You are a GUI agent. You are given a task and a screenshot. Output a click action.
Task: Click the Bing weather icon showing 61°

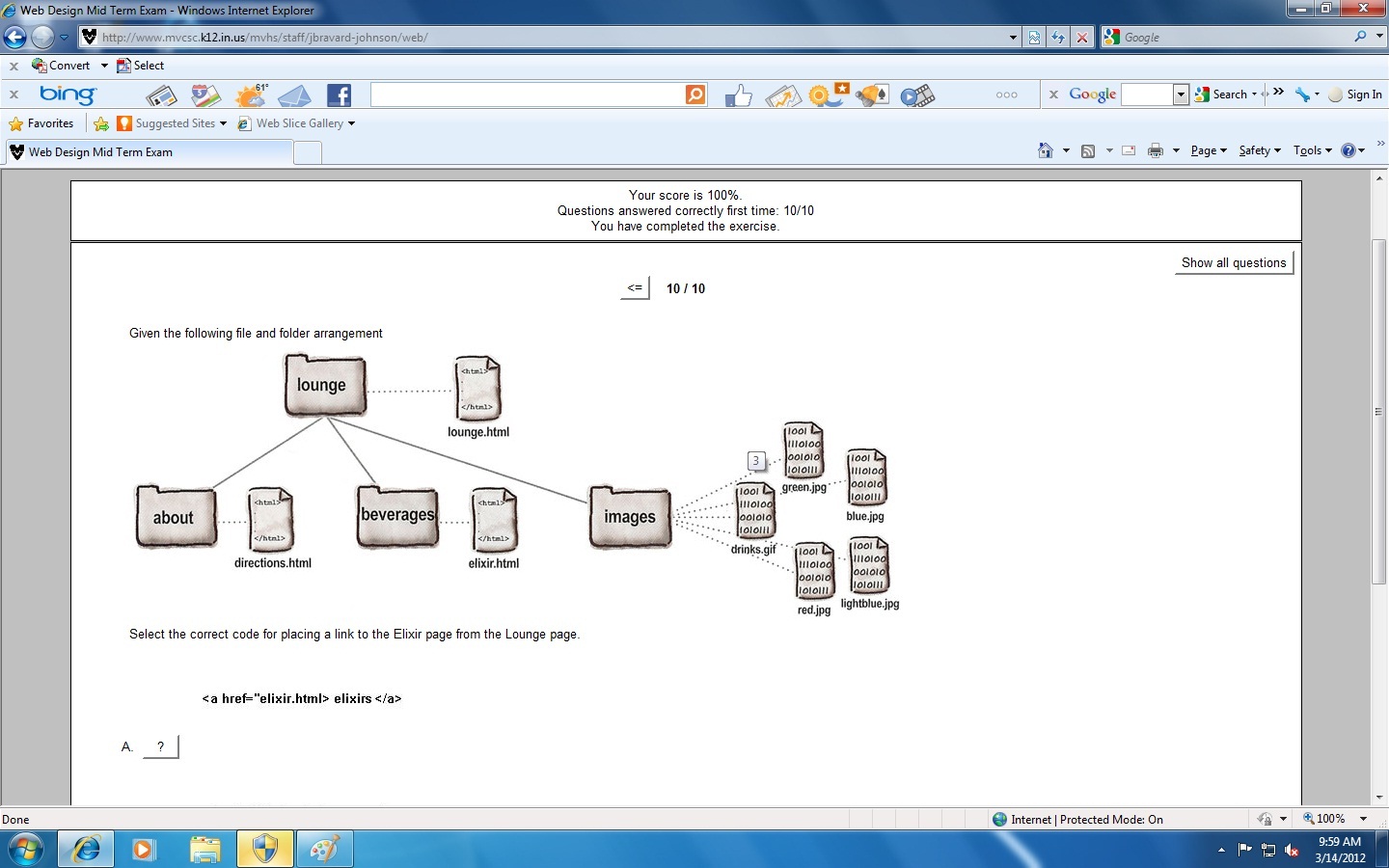point(251,95)
